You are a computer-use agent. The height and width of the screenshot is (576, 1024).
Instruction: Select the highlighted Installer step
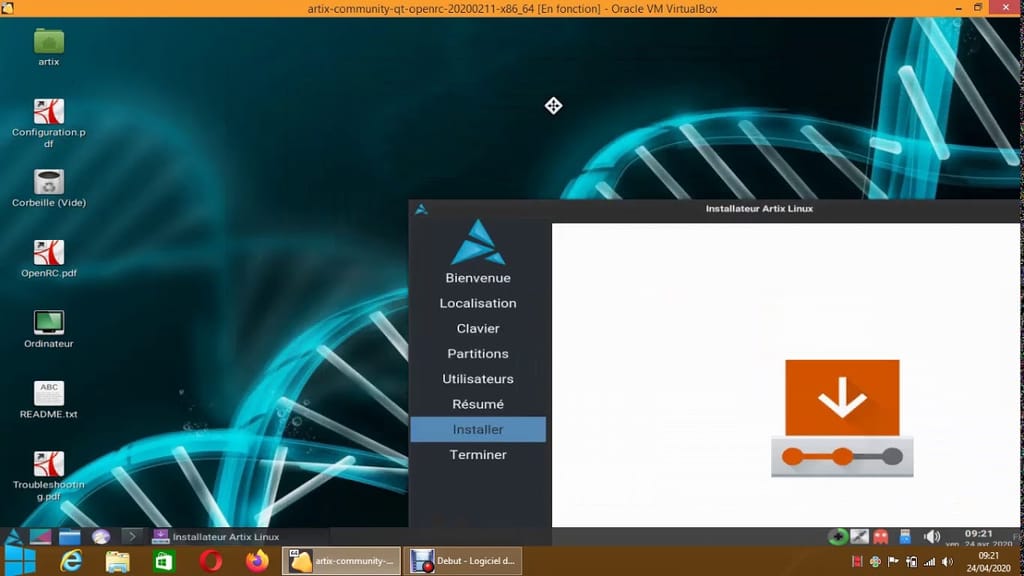click(478, 430)
